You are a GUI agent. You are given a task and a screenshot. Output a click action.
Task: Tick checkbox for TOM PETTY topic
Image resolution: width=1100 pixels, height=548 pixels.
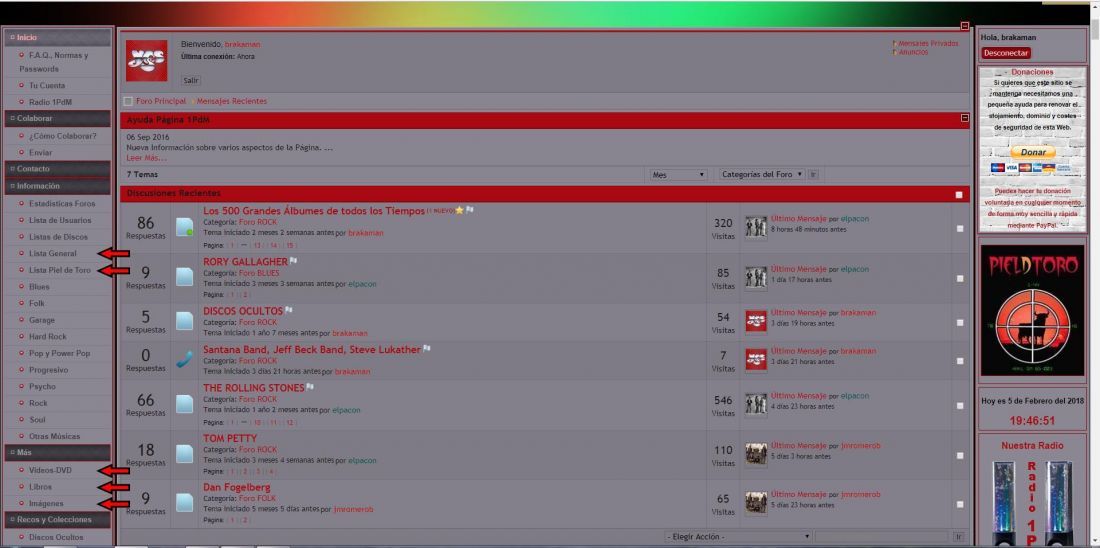[x=960, y=455]
